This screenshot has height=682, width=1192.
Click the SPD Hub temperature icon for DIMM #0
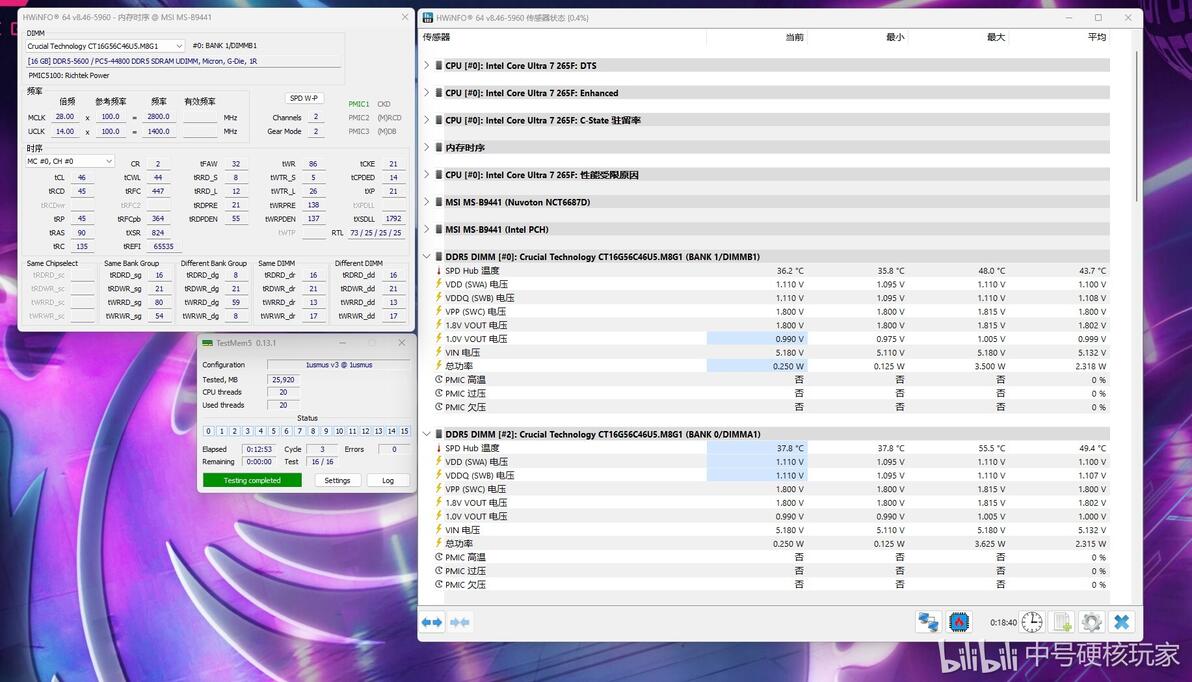click(439, 271)
